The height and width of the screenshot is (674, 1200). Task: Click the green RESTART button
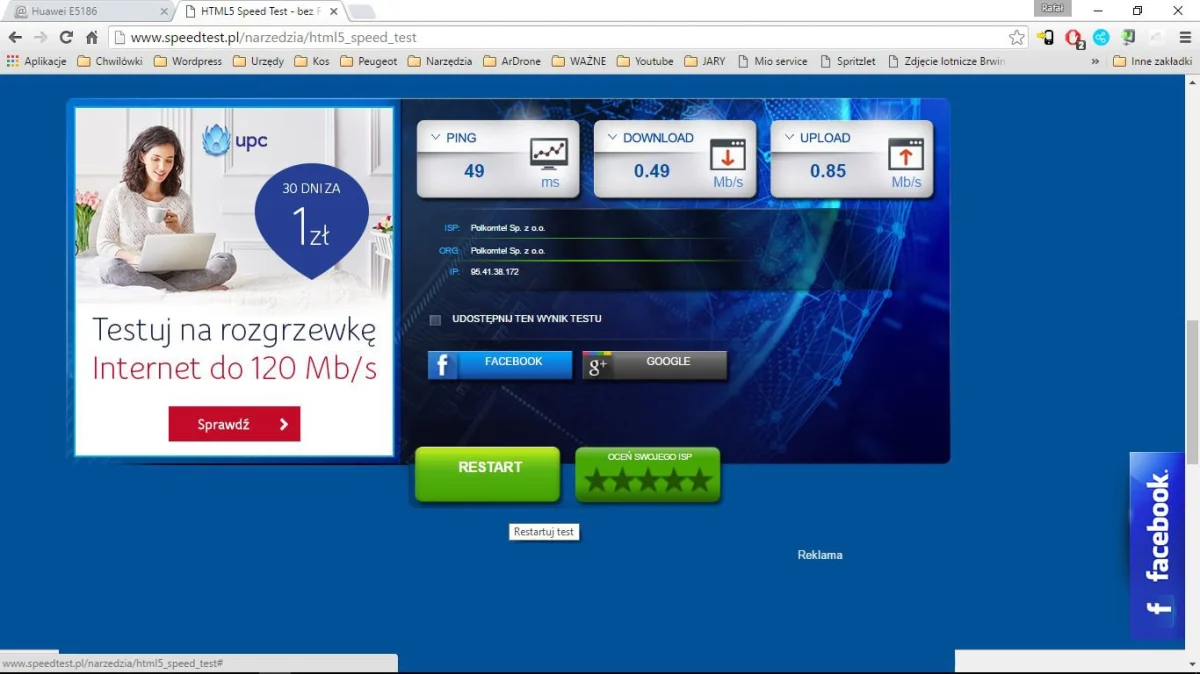click(488, 473)
